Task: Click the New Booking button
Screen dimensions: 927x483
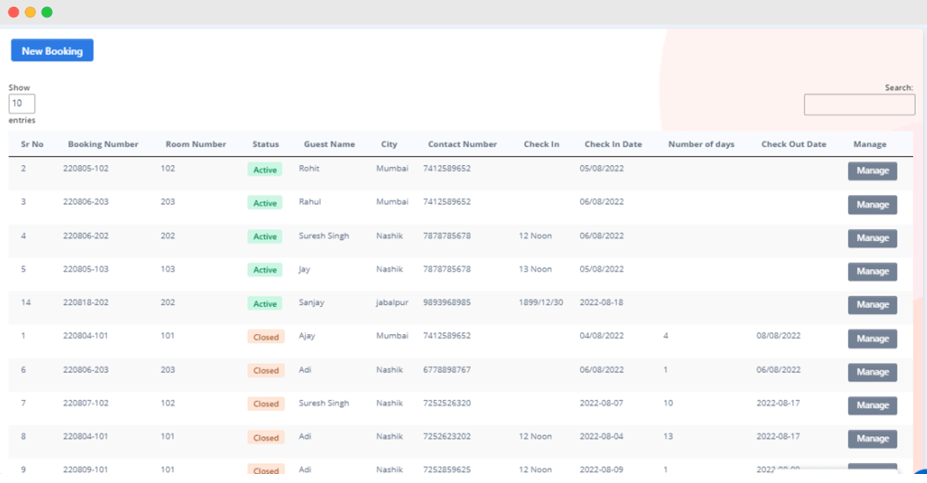Action: tap(52, 51)
